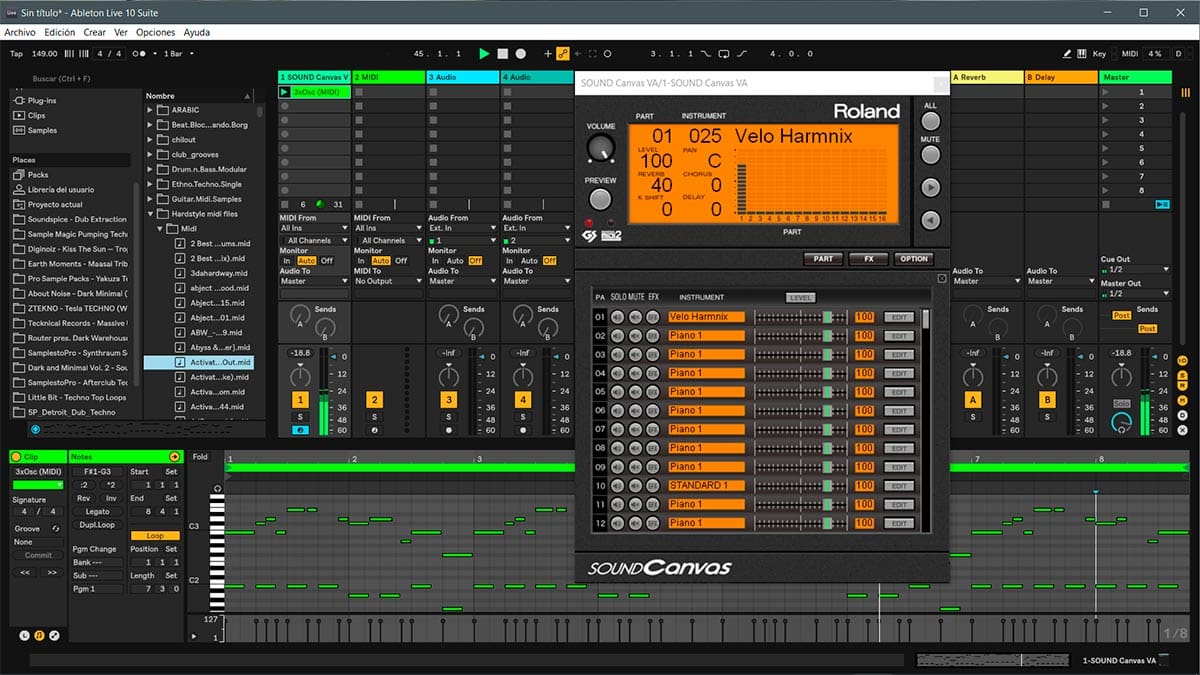Open MIDI From All Ins dropdown, track 1
The image size is (1200, 675).
(x=314, y=228)
